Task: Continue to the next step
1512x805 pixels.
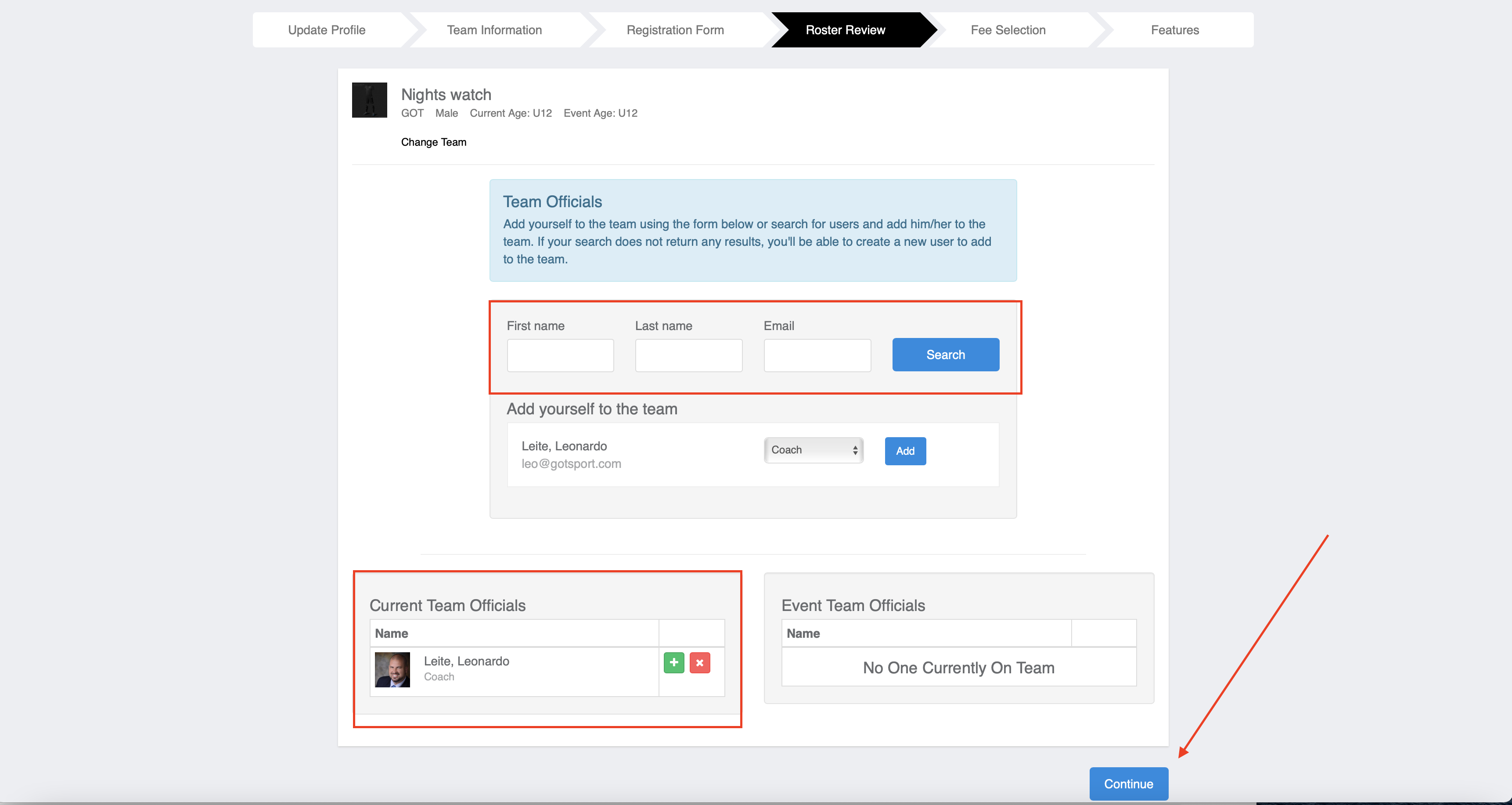Action: [1128, 784]
